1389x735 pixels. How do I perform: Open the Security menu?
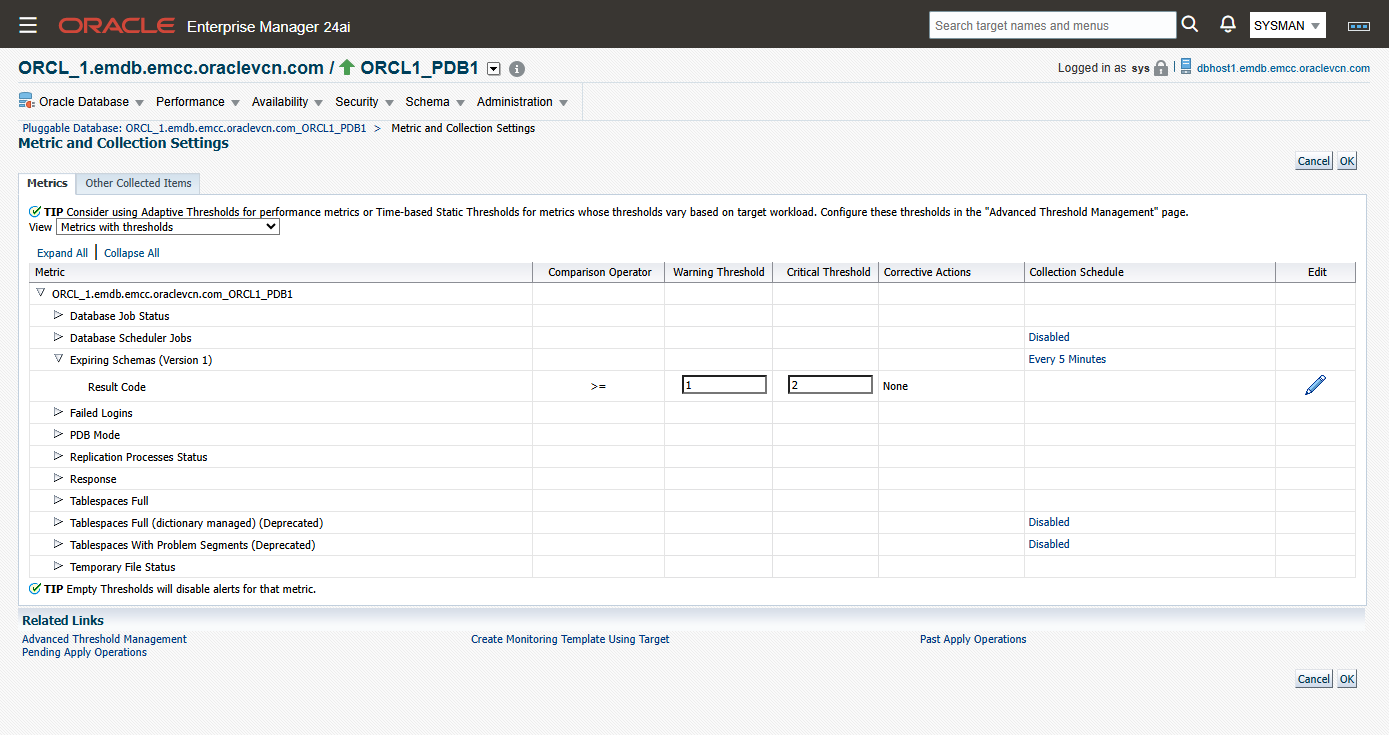point(364,102)
